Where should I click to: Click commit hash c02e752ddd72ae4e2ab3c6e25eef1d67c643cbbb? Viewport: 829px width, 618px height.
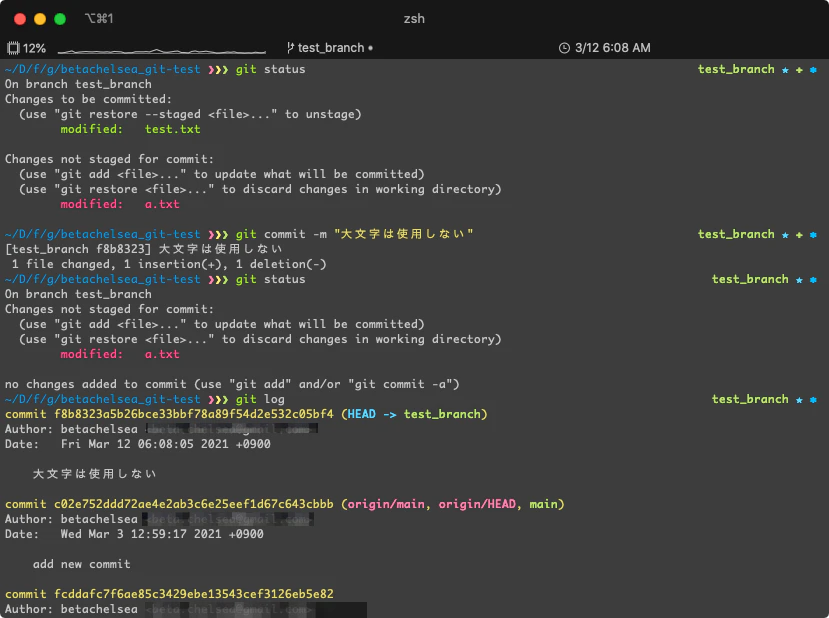pos(194,504)
